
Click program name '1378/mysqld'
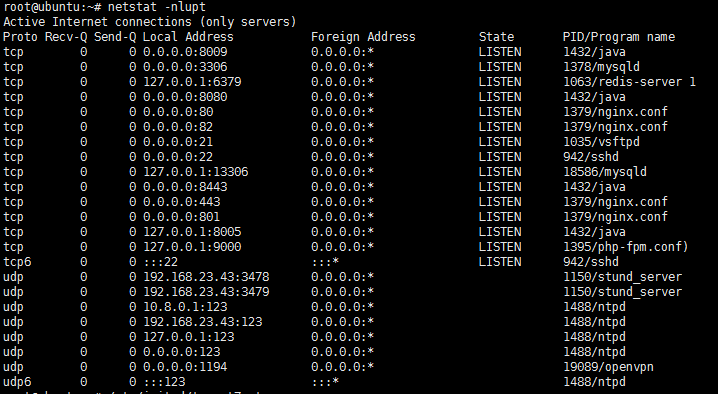(x=601, y=67)
